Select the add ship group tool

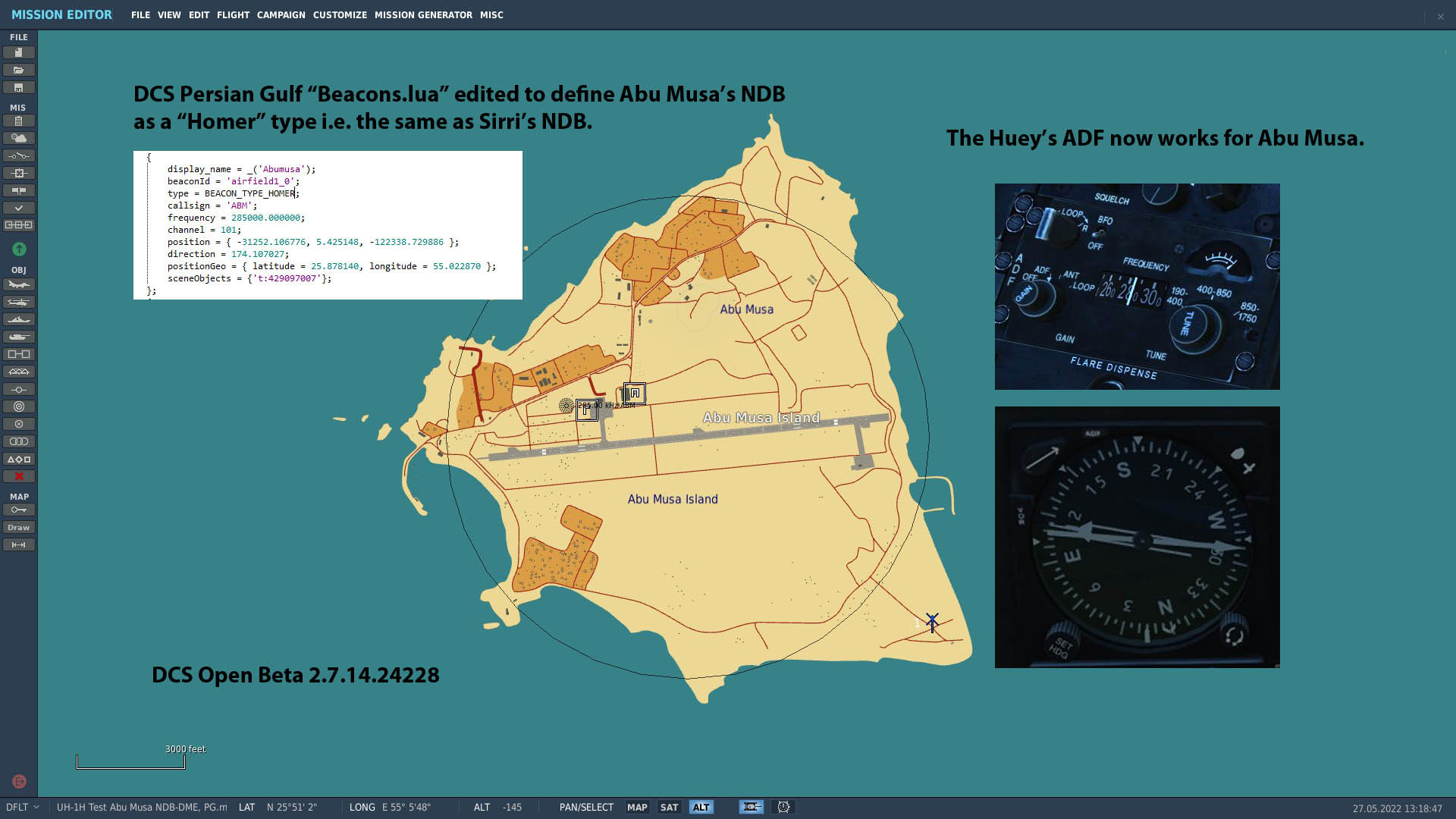click(x=19, y=319)
